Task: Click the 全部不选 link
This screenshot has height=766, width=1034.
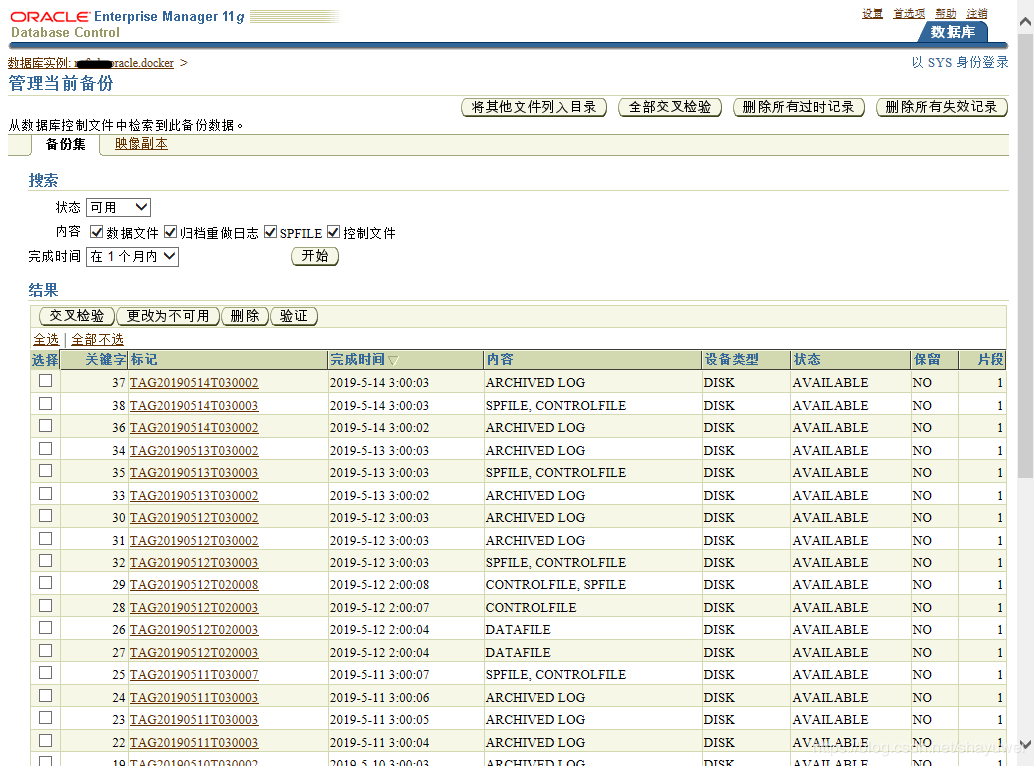Action: (98, 339)
